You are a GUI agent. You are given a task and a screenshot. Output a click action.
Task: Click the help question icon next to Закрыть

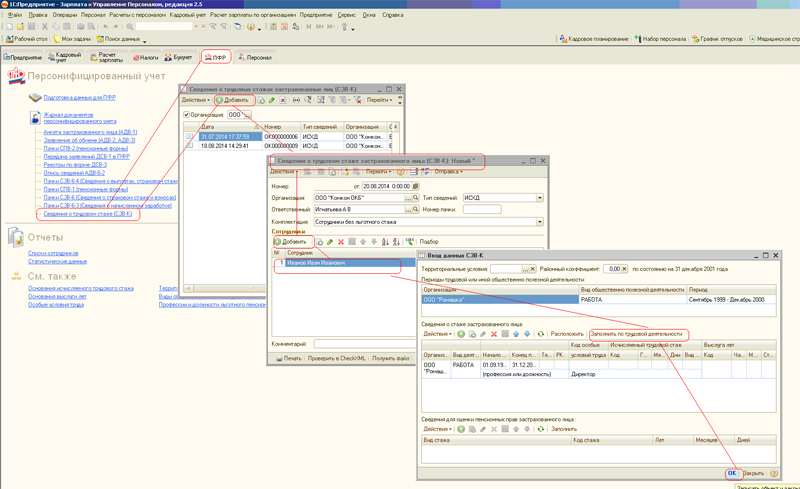[x=773, y=473]
